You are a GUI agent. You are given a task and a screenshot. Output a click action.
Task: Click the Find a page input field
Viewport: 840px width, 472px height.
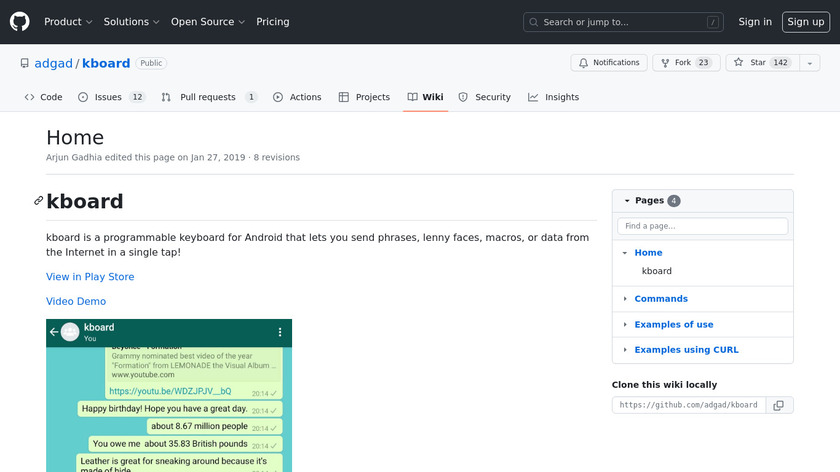pos(702,227)
